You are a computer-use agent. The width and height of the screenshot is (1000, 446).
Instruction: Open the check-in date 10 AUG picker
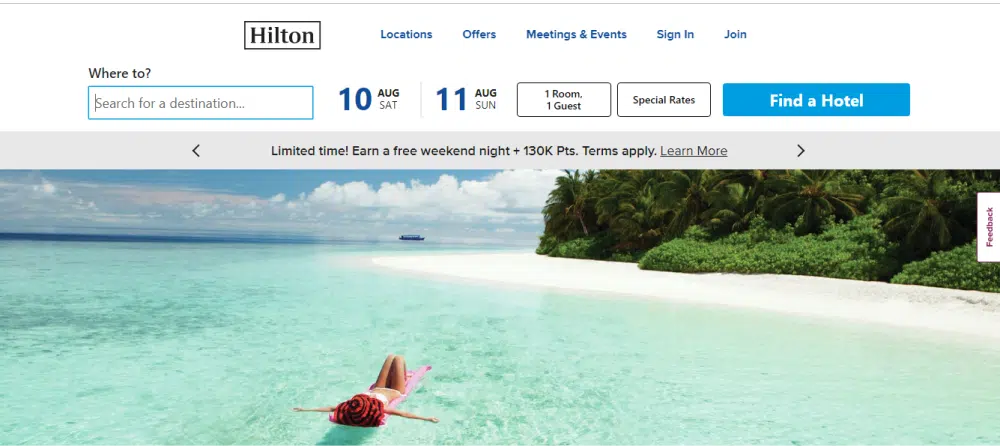tap(369, 100)
